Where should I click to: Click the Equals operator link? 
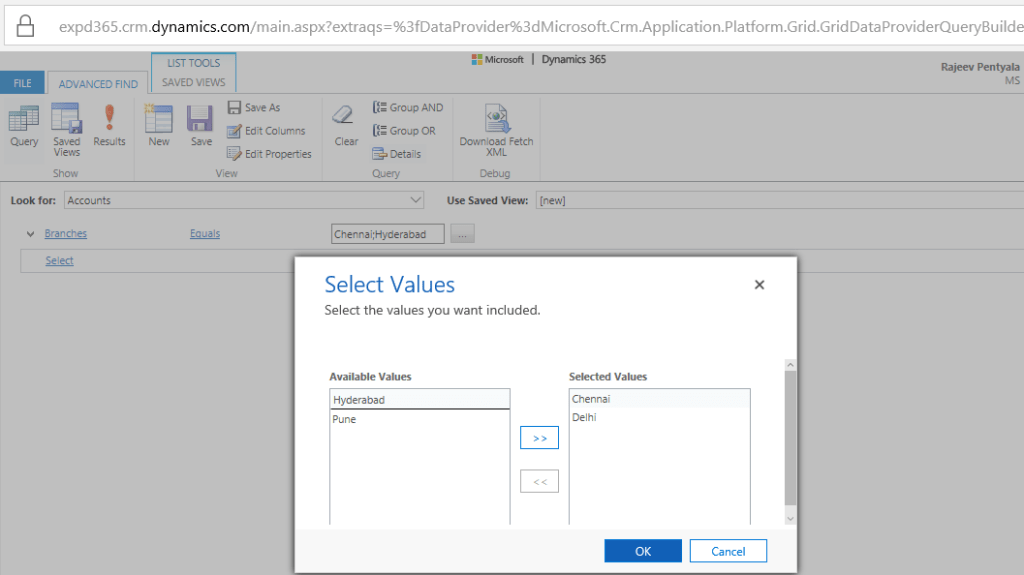(x=205, y=233)
